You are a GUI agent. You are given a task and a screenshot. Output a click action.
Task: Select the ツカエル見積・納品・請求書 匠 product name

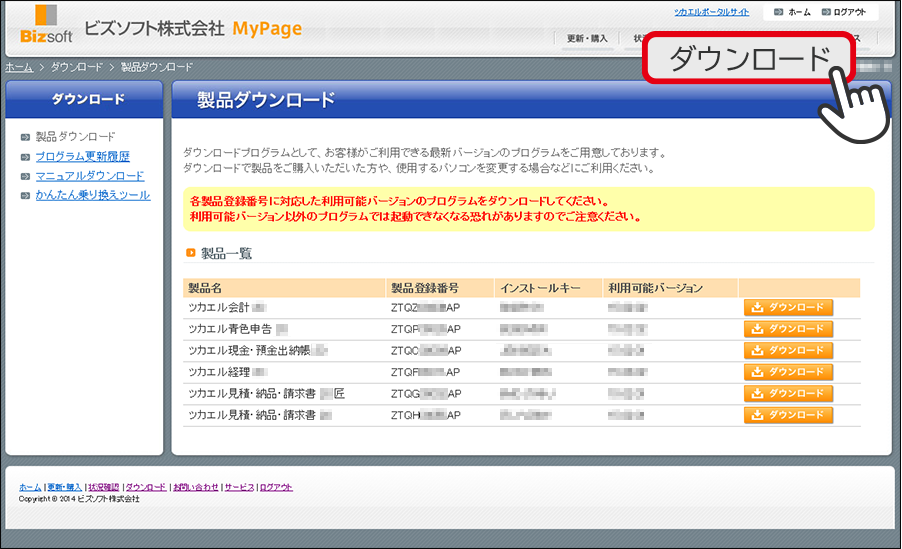tap(266, 394)
